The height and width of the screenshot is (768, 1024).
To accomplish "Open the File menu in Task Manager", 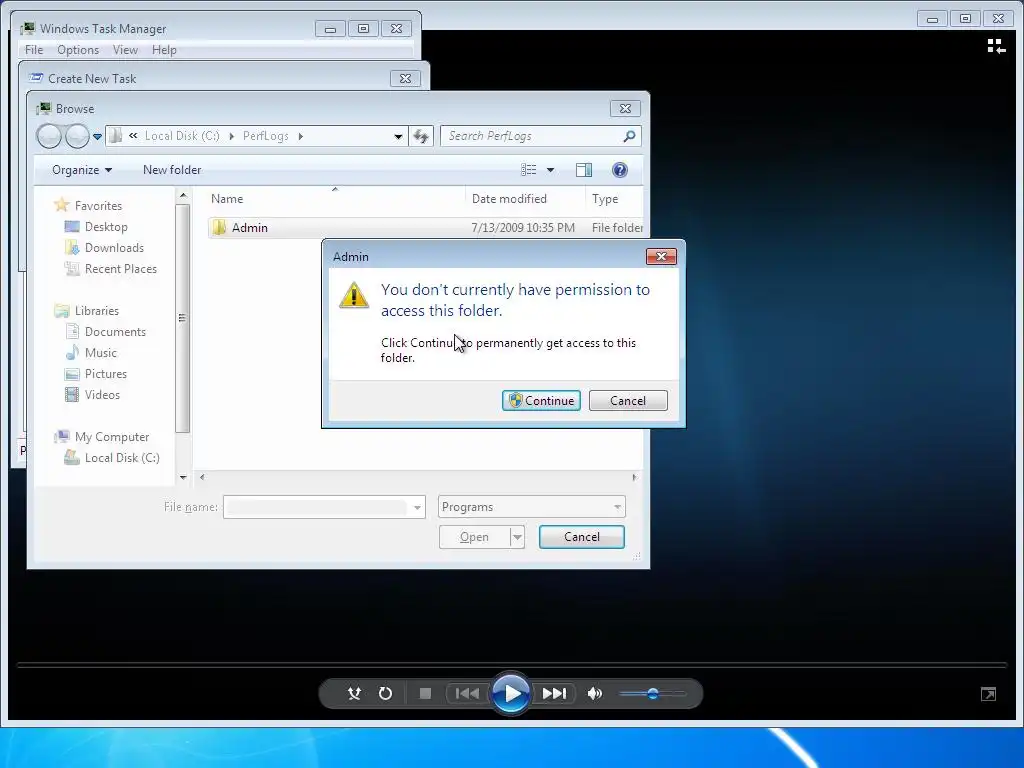I will coord(34,50).
